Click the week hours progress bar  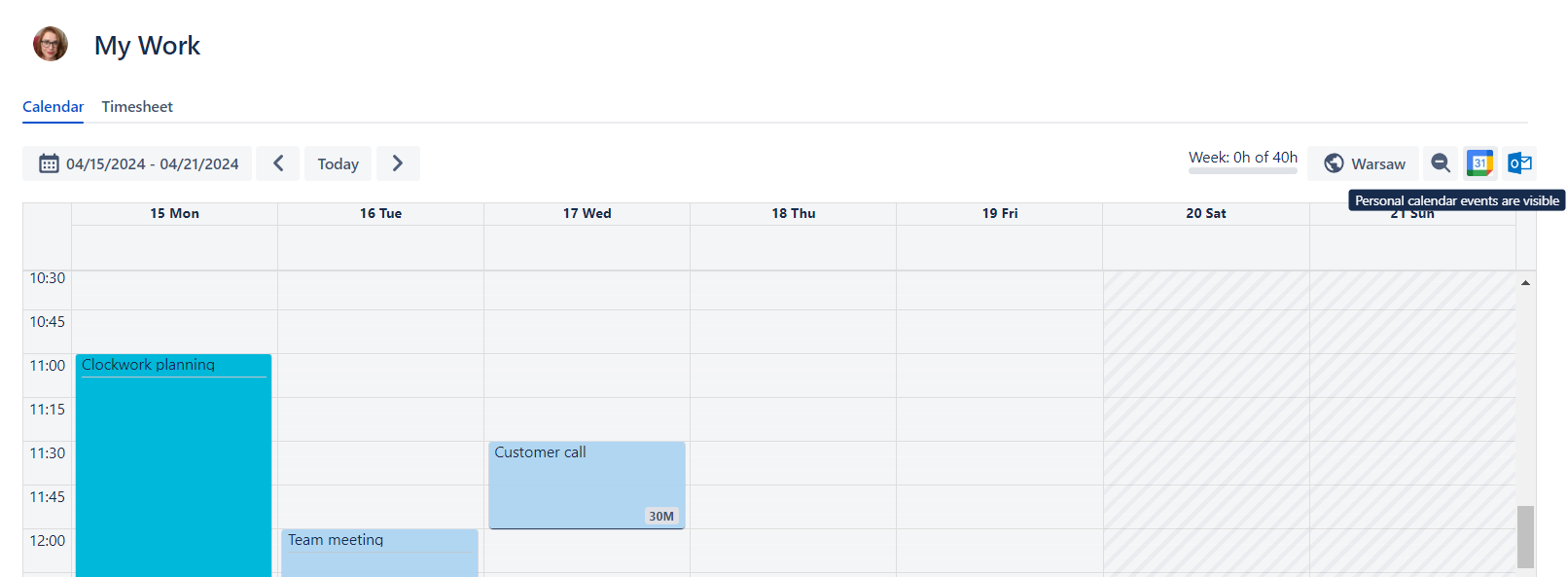[1242, 170]
